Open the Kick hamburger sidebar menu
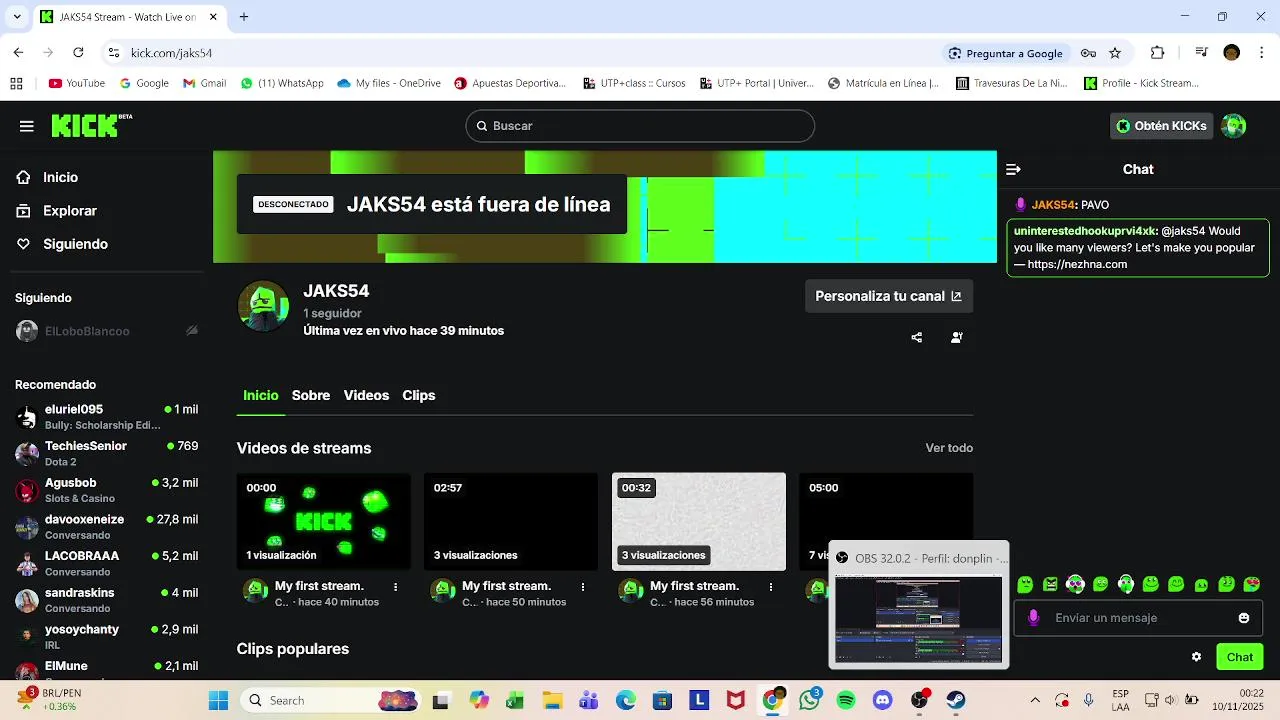1280x720 pixels. (27, 126)
